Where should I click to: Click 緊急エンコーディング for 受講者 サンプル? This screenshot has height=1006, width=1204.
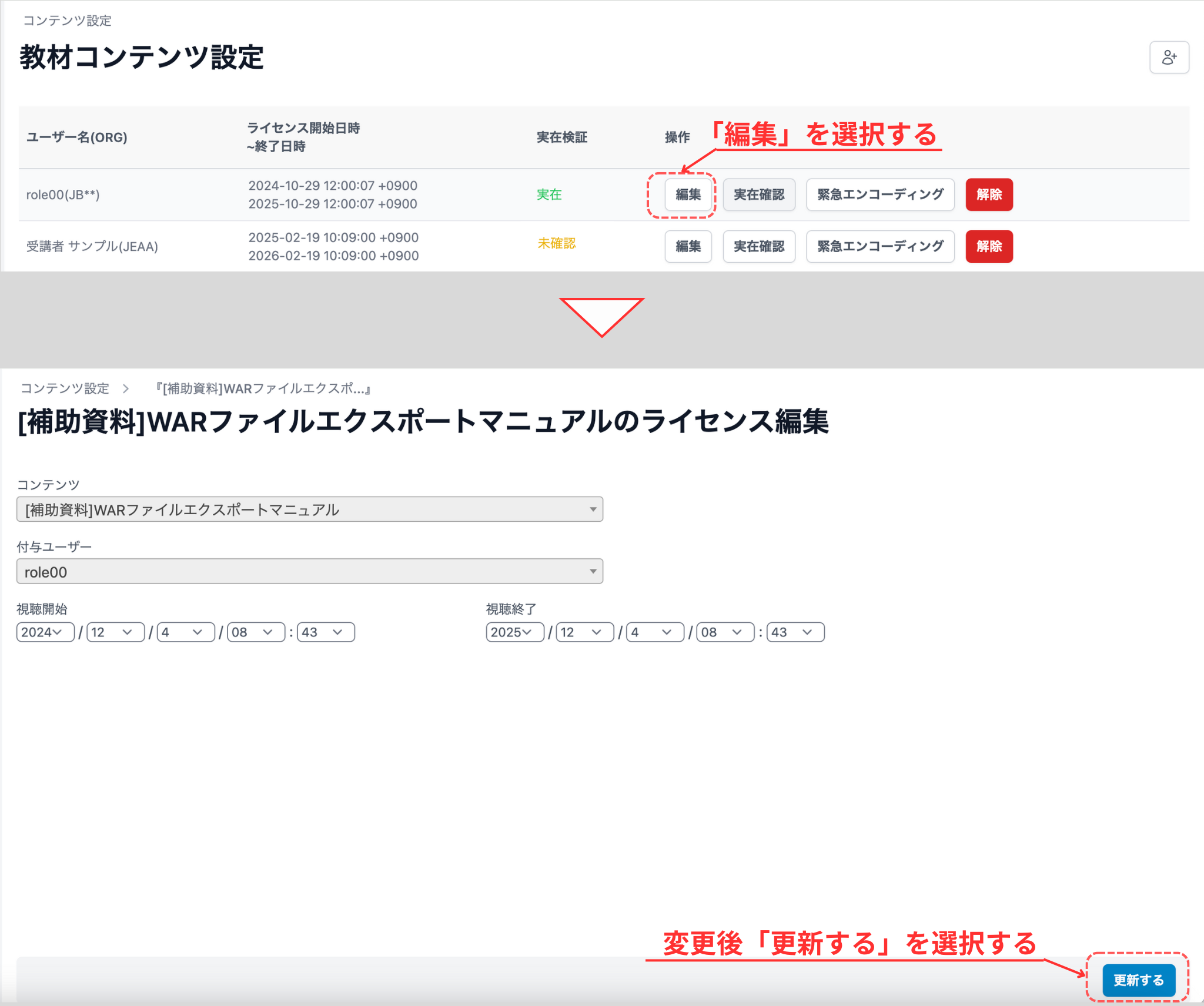click(879, 247)
